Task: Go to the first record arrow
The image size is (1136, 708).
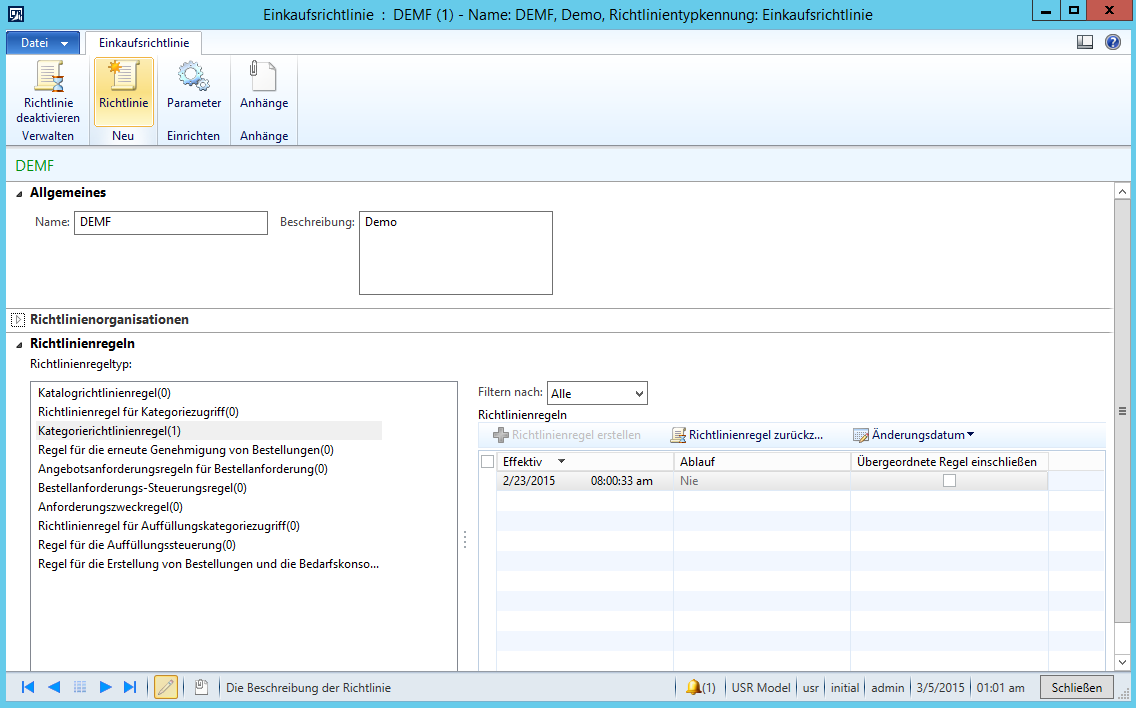Action: coord(28,687)
